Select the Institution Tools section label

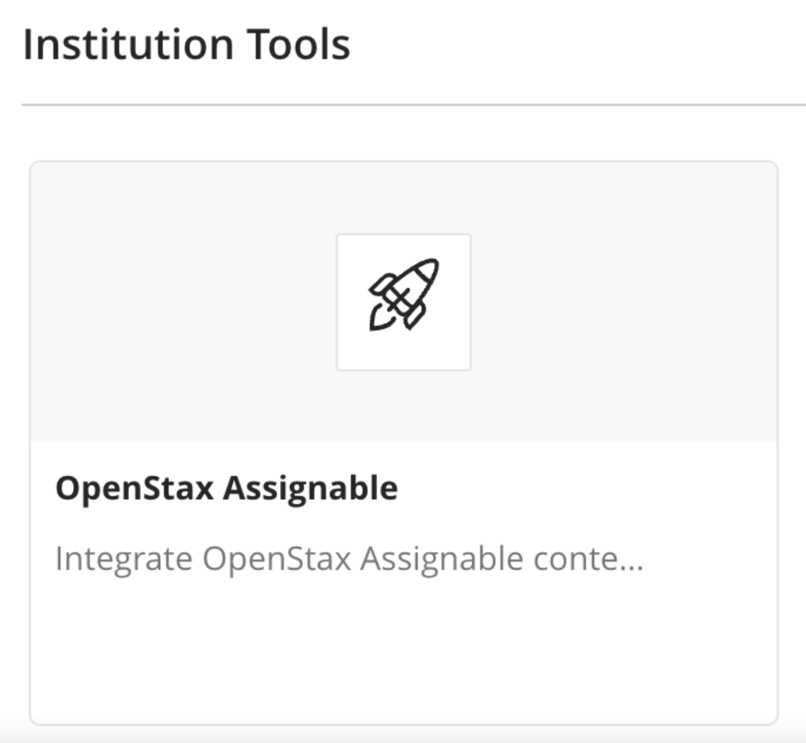188,43
